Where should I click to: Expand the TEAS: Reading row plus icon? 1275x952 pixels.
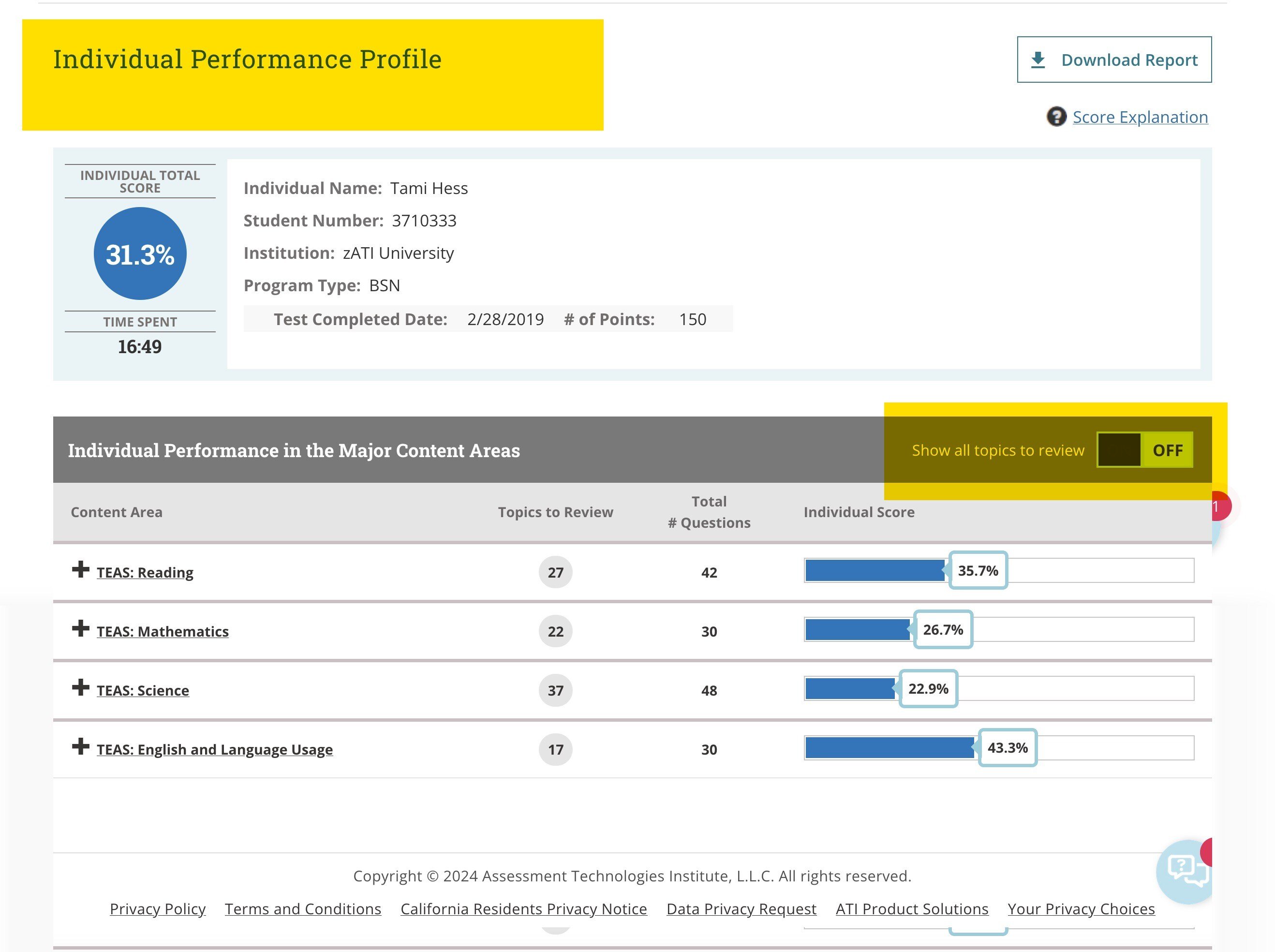coord(81,569)
